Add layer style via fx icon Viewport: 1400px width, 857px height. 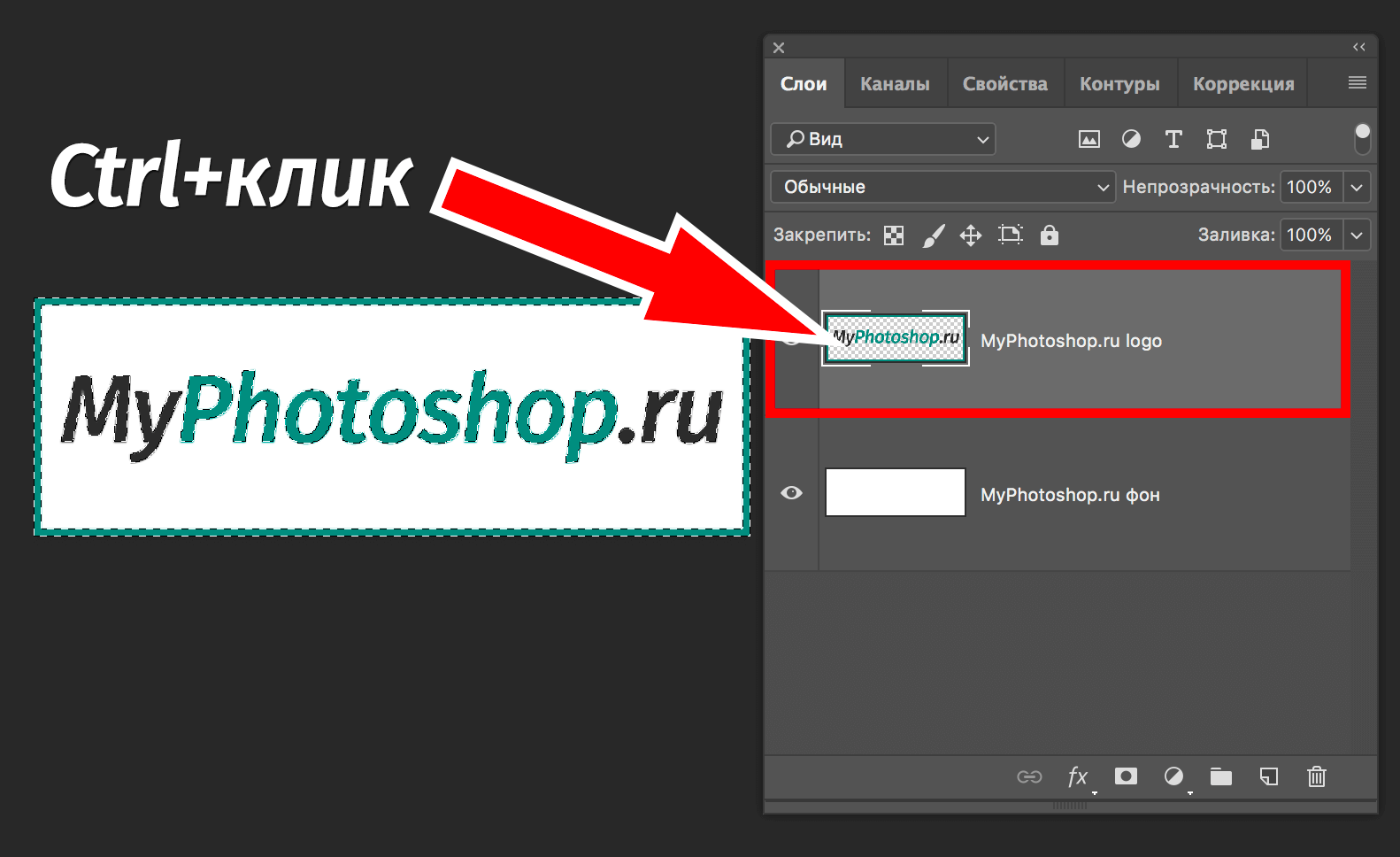click(1077, 776)
